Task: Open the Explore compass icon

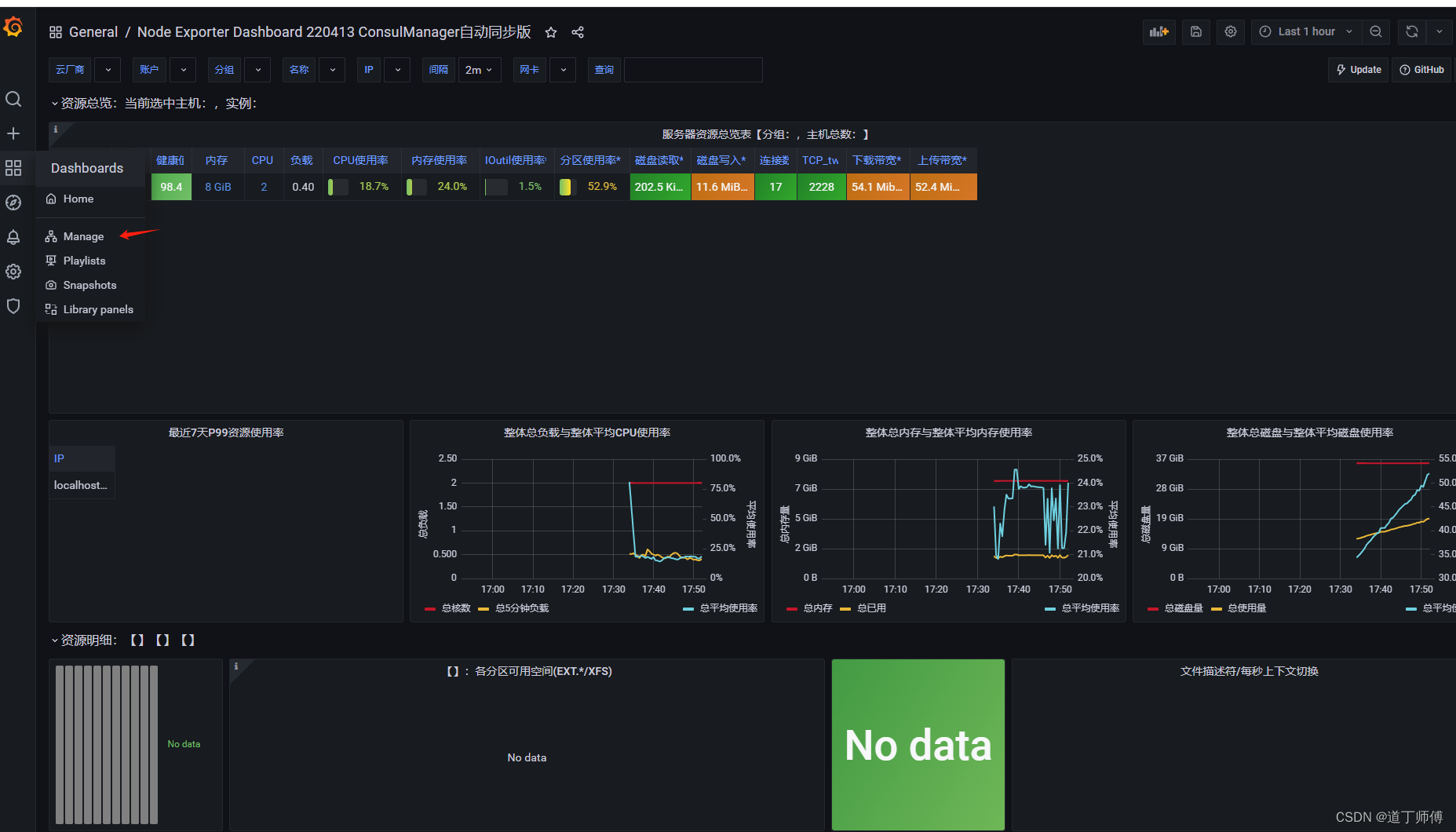Action: click(13, 203)
